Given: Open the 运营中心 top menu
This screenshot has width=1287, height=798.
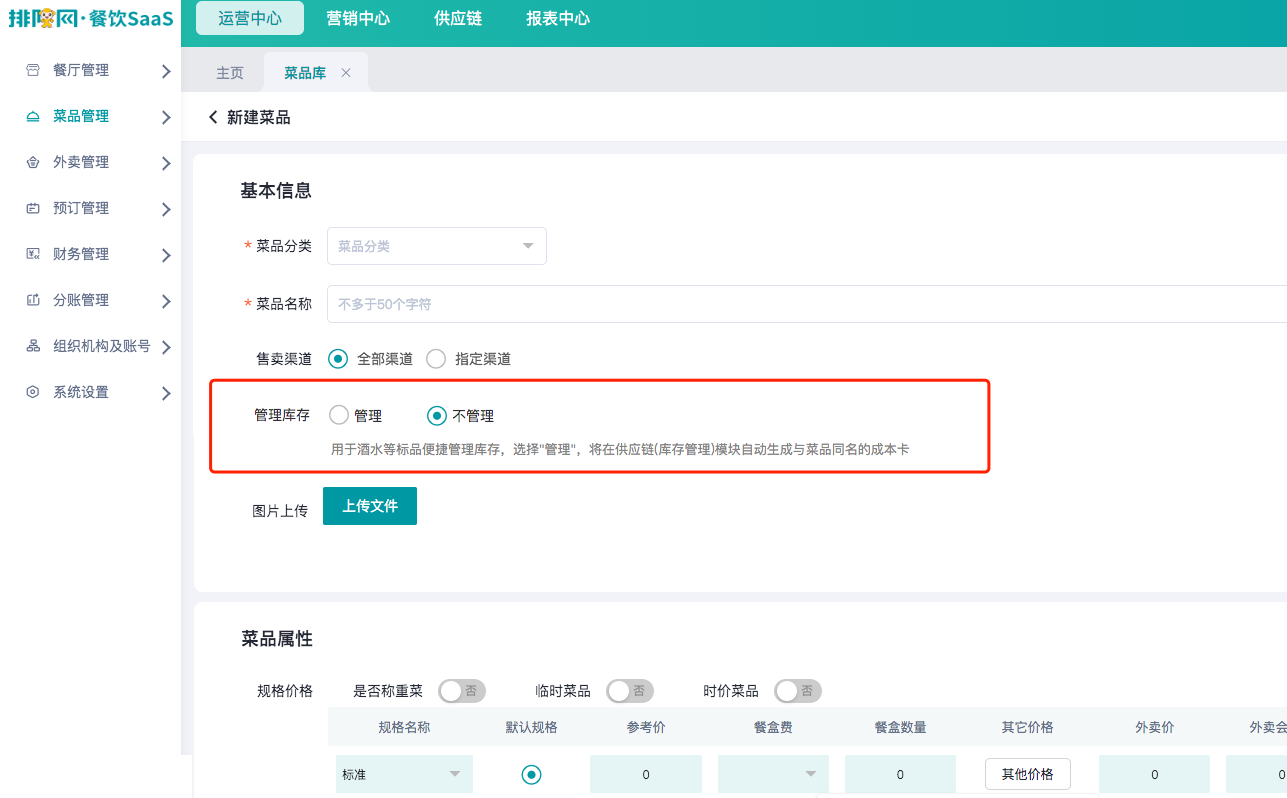Looking at the screenshot, I should point(250,18).
